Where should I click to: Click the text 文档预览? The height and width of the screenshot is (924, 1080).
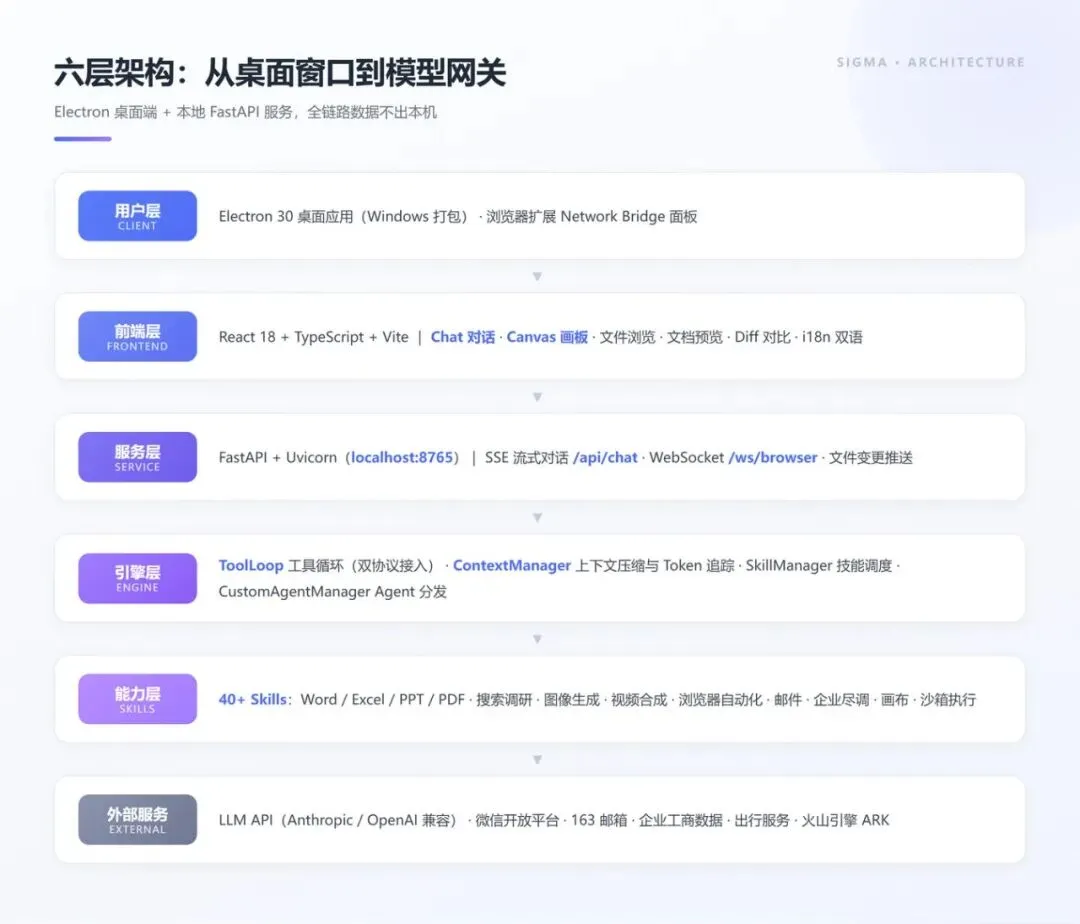tap(695, 337)
